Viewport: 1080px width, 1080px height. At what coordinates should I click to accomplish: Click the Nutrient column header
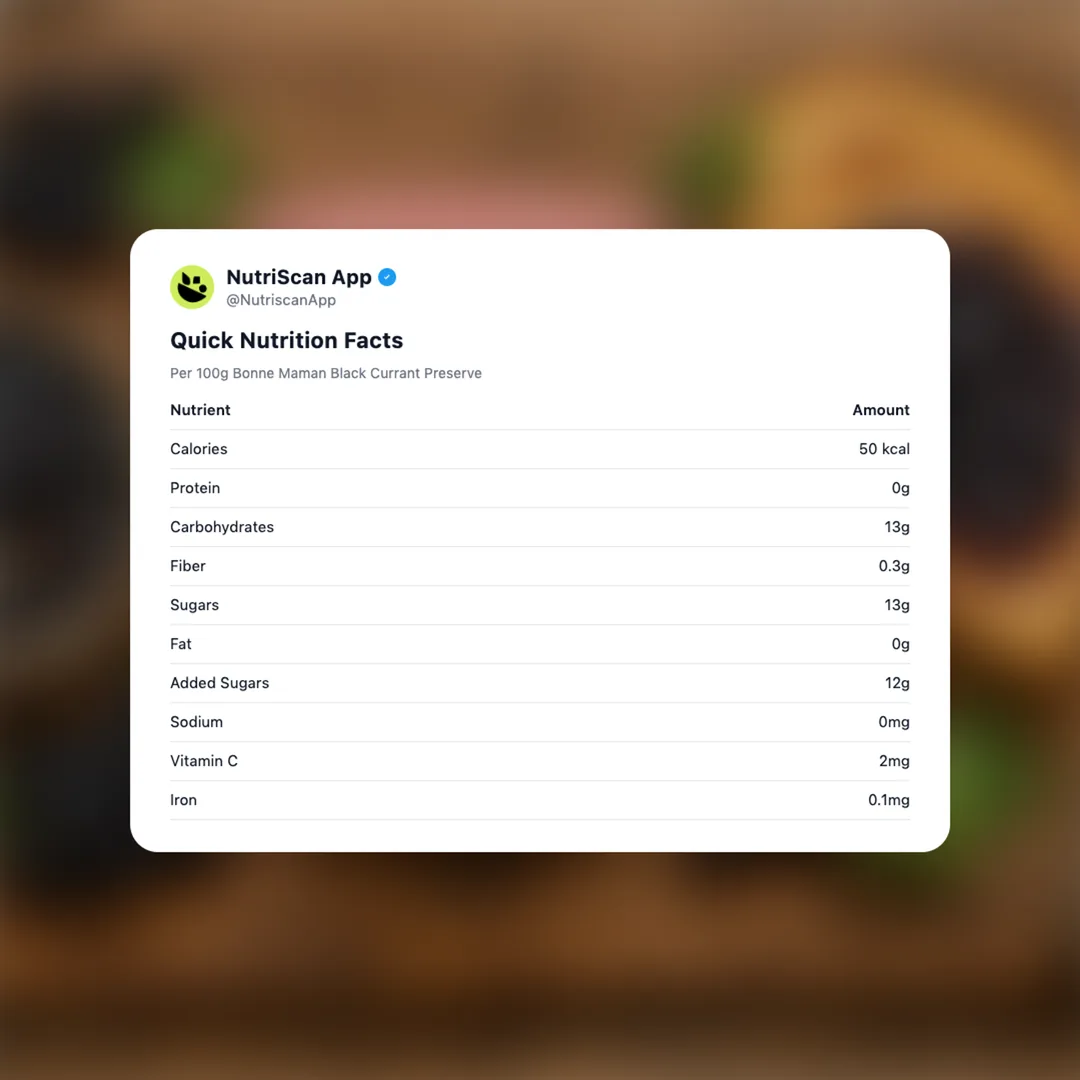pyautogui.click(x=200, y=410)
